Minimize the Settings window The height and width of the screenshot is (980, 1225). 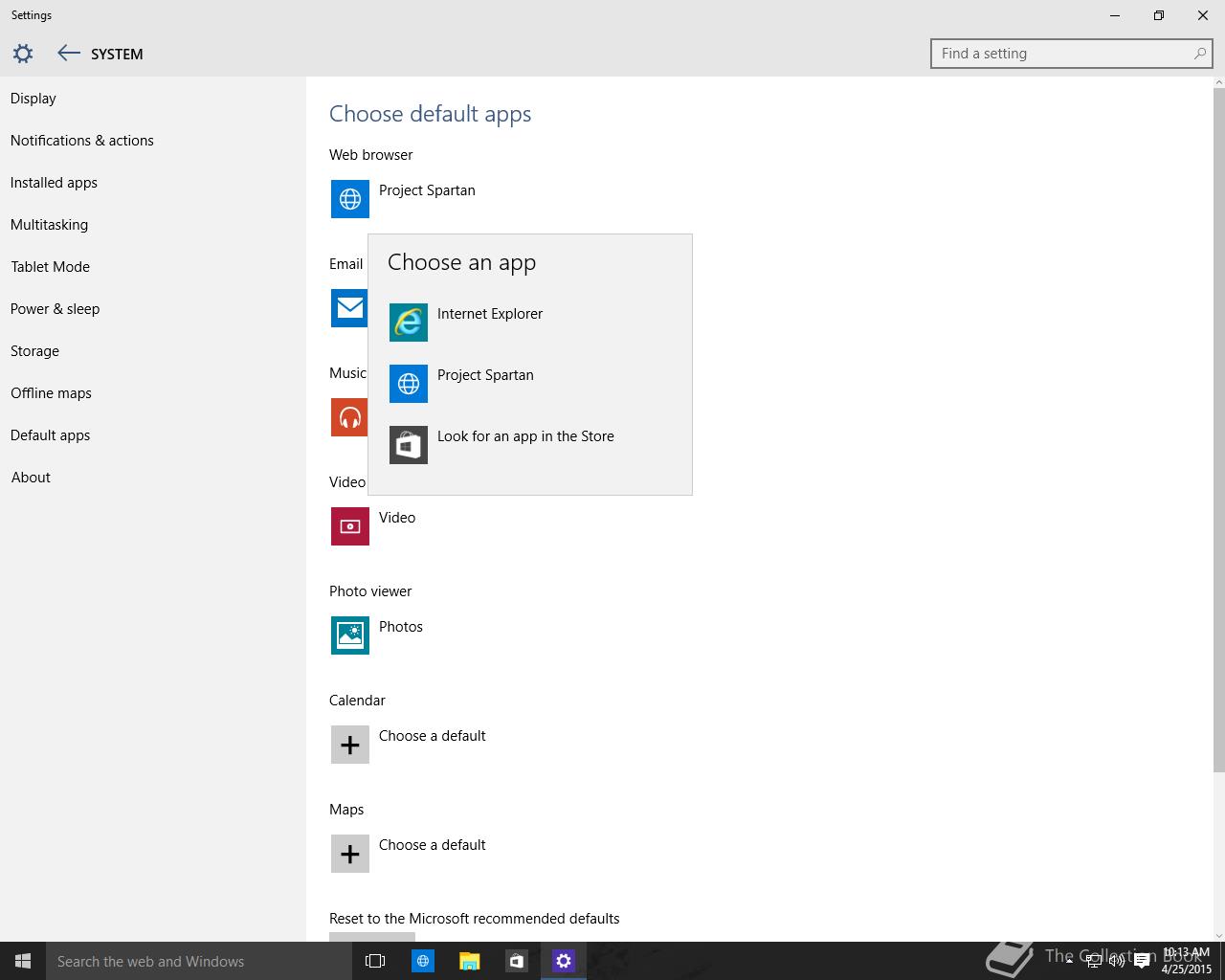(x=1115, y=15)
